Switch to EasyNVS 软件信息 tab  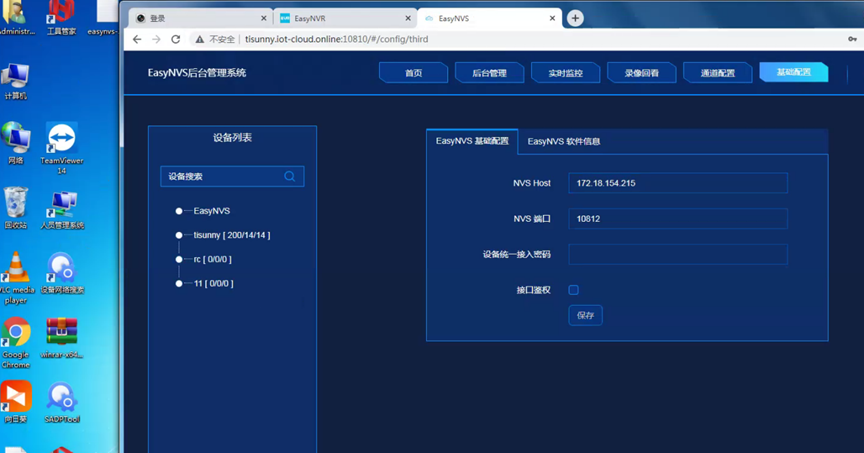(564, 142)
